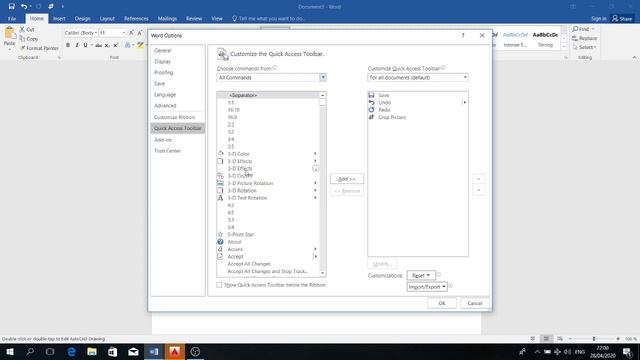
Task: Select Redo in the toolbar list
Action: pyautogui.click(x=418, y=110)
